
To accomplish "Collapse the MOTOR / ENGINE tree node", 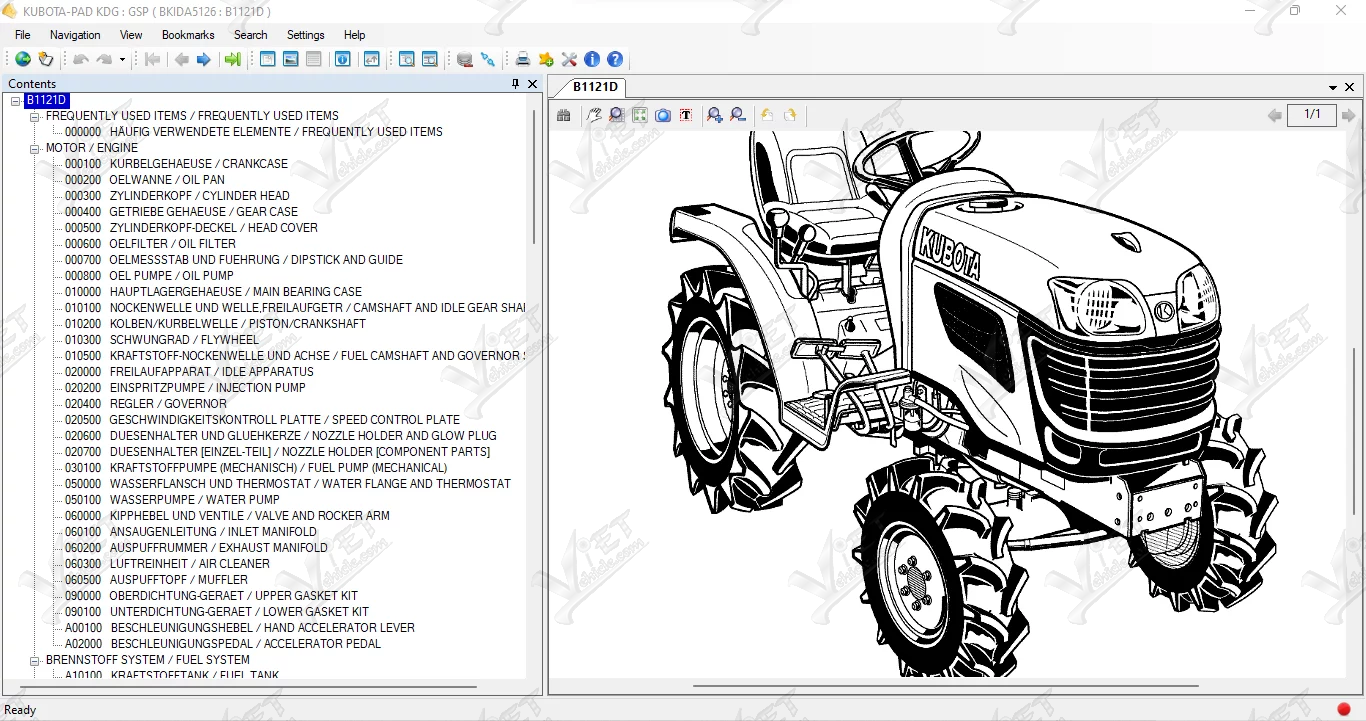I will point(35,148).
